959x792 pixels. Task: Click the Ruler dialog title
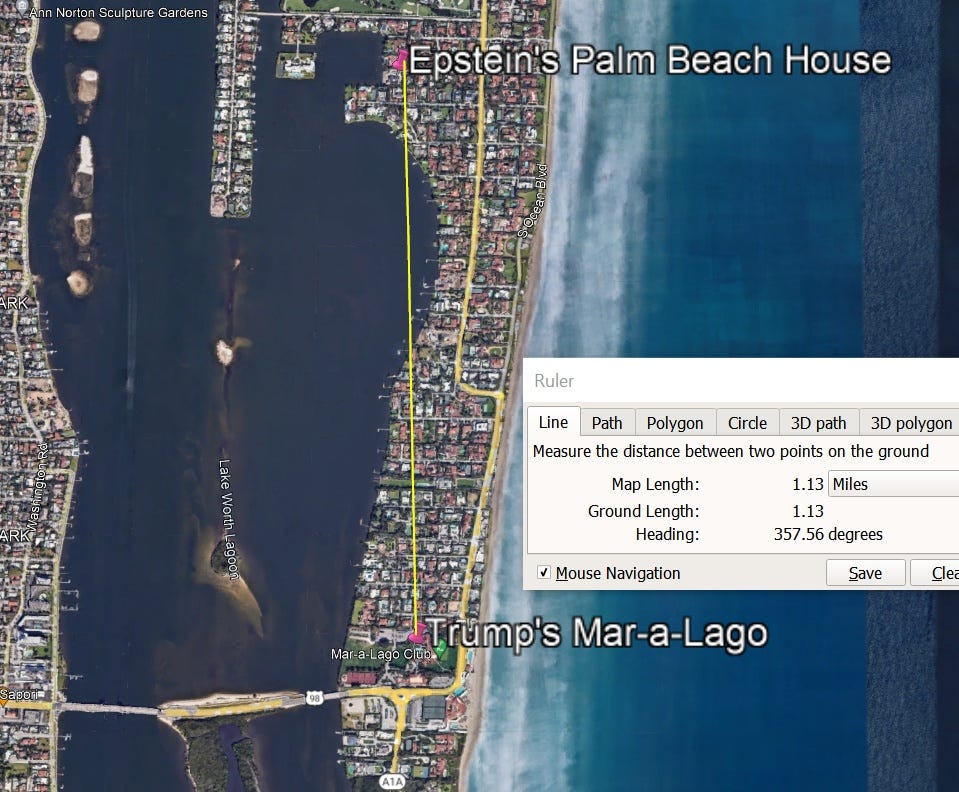[554, 380]
